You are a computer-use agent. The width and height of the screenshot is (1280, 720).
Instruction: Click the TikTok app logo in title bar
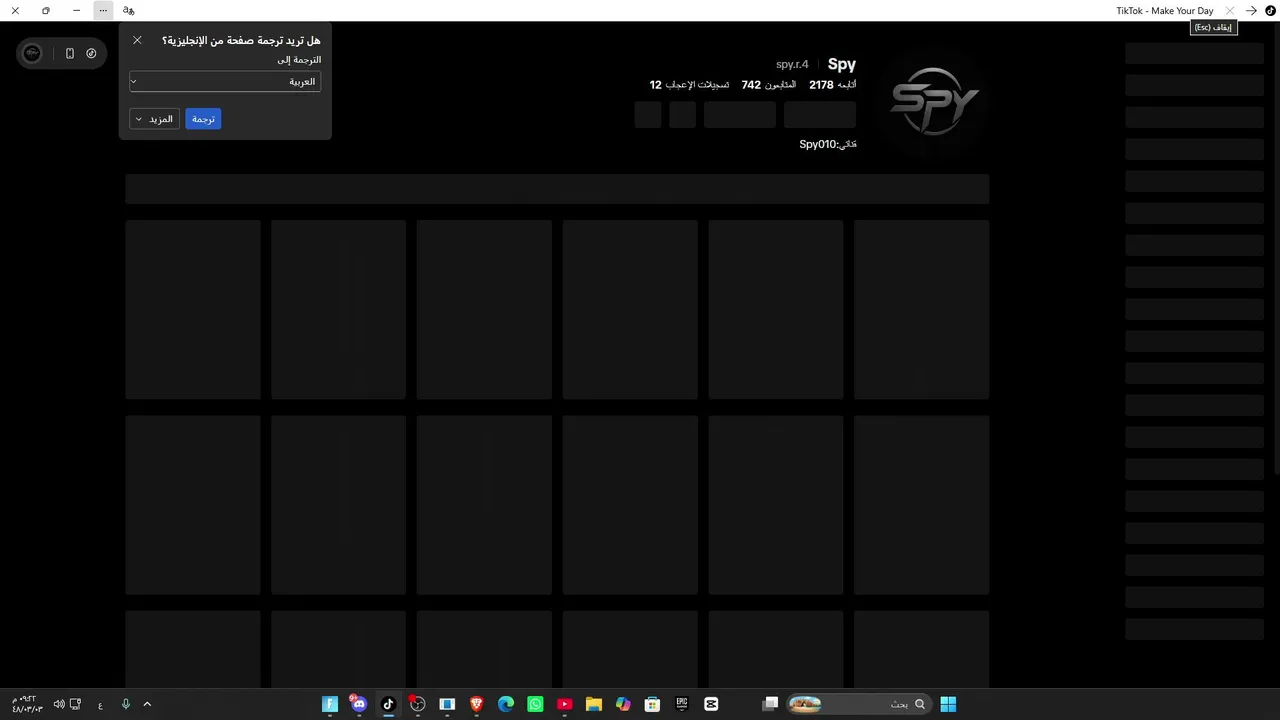click(x=1271, y=10)
